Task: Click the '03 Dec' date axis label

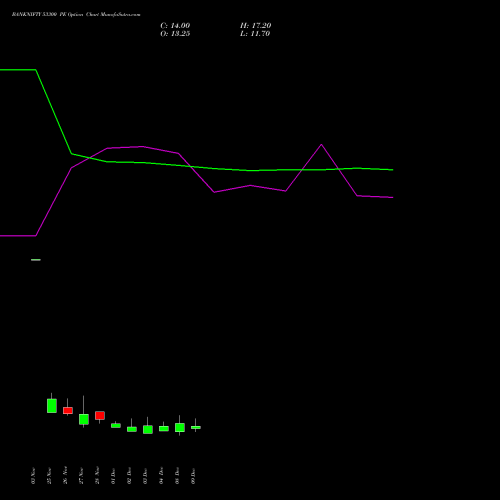Action: pos(145,476)
